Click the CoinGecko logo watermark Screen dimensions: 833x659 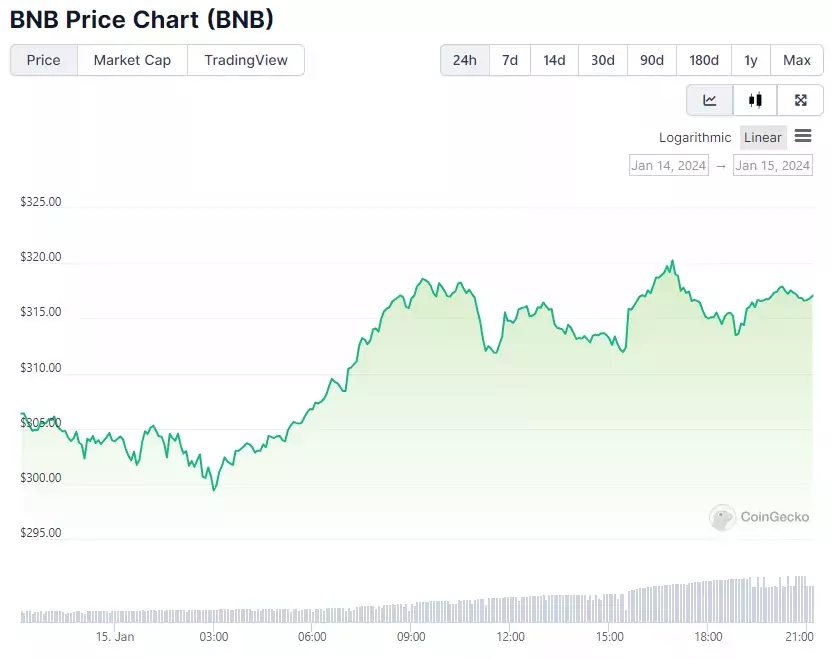point(759,517)
